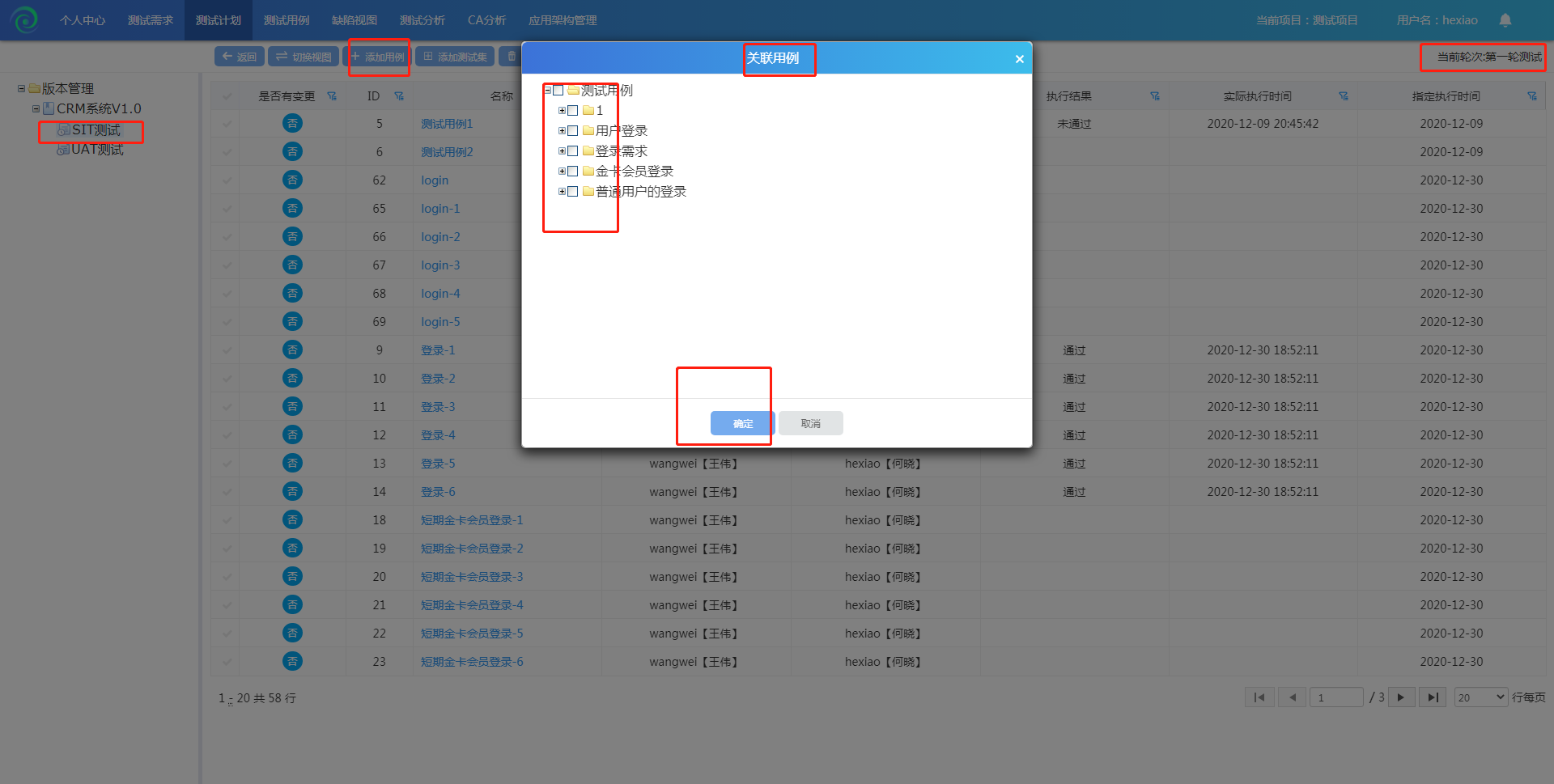Image resolution: width=1554 pixels, height=784 pixels.
Task: Collapse the CRM系统V1.0 tree node
Action: [36, 108]
